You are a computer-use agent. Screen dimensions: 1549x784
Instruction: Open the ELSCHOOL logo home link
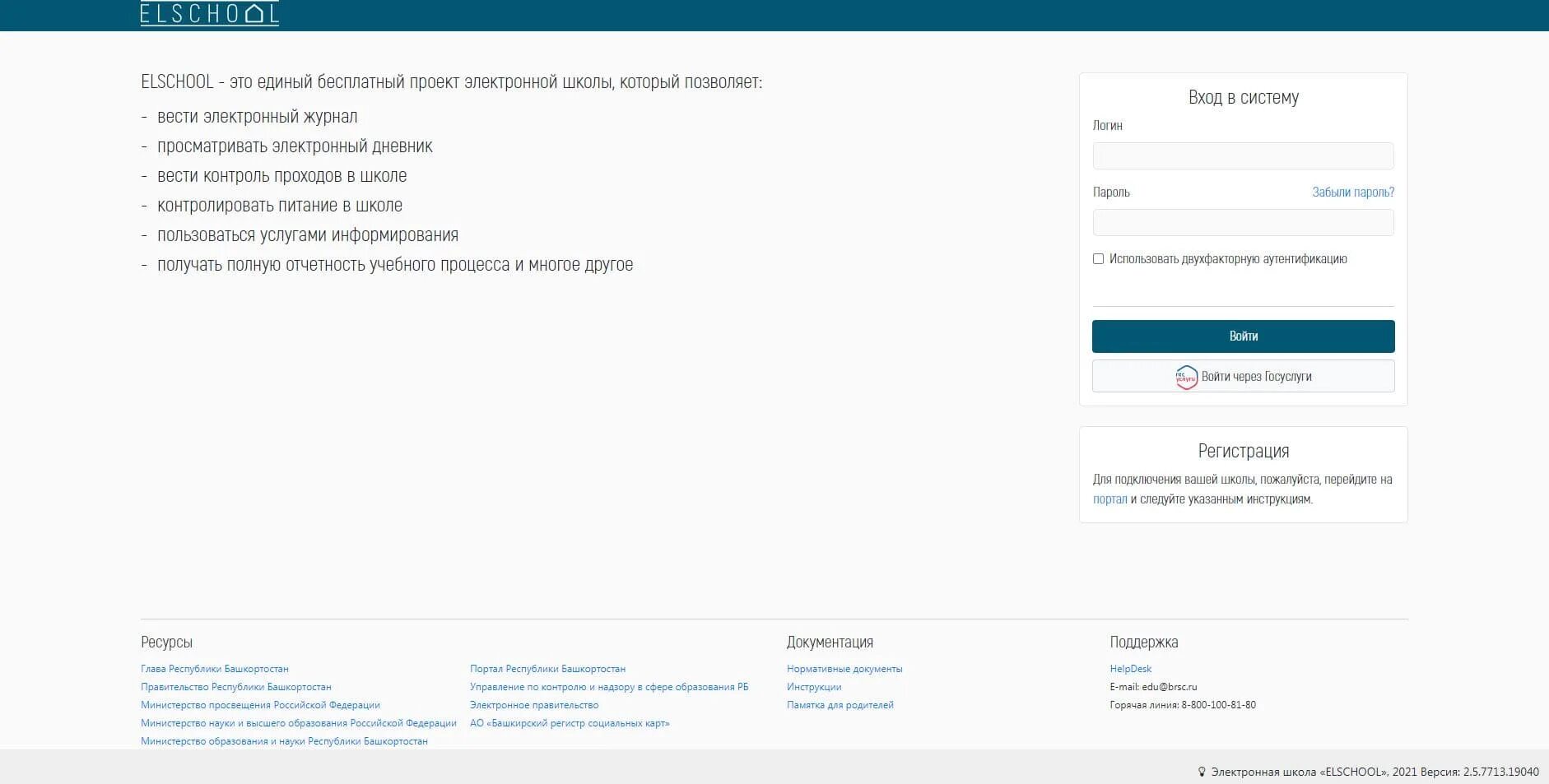click(x=209, y=13)
